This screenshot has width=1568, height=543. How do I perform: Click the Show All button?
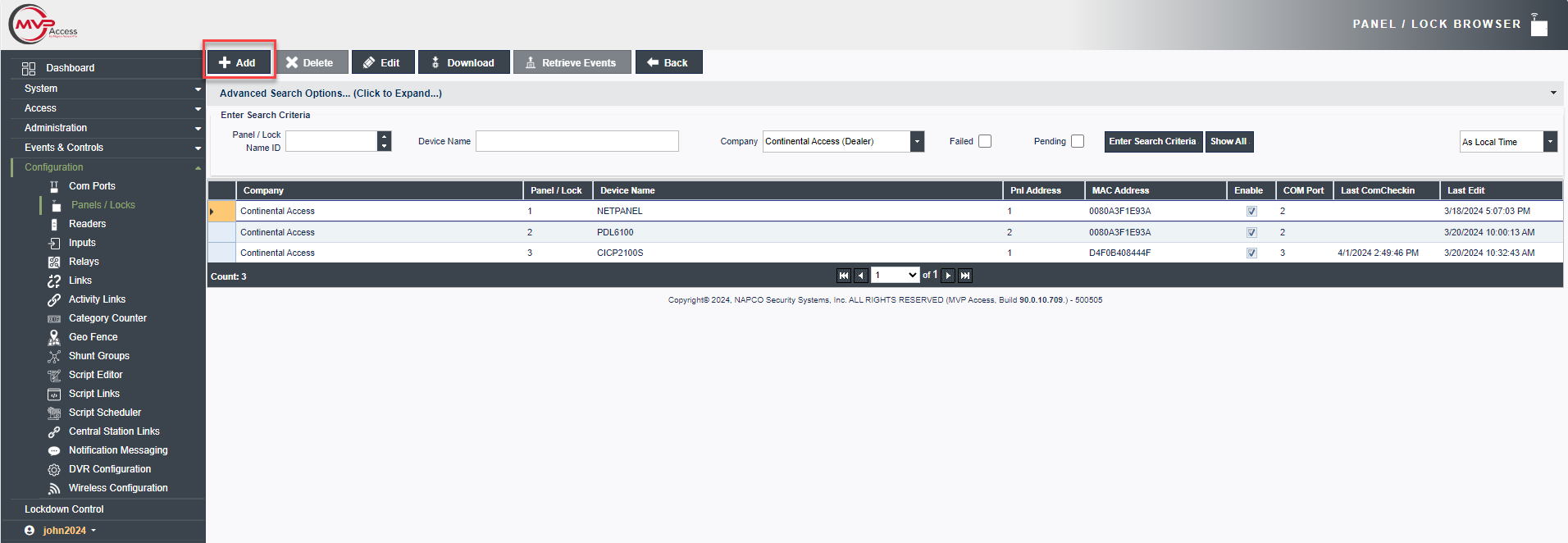[x=1228, y=141]
